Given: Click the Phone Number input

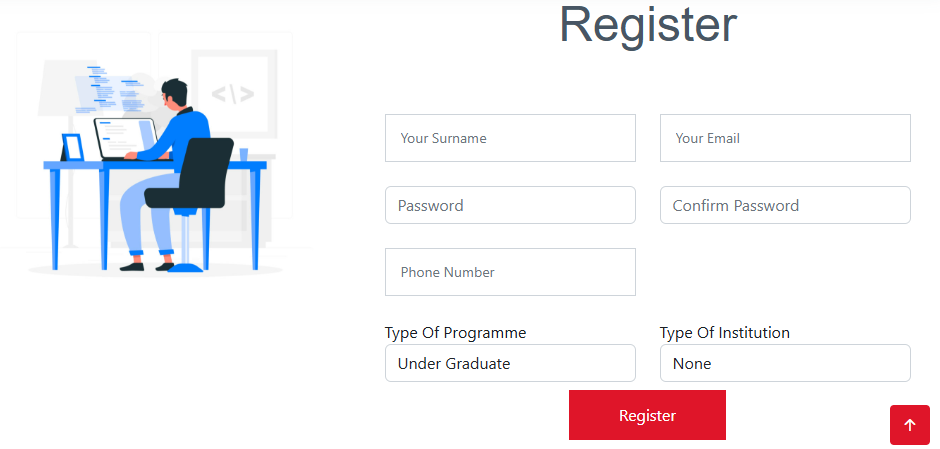Looking at the screenshot, I should click(x=510, y=272).
